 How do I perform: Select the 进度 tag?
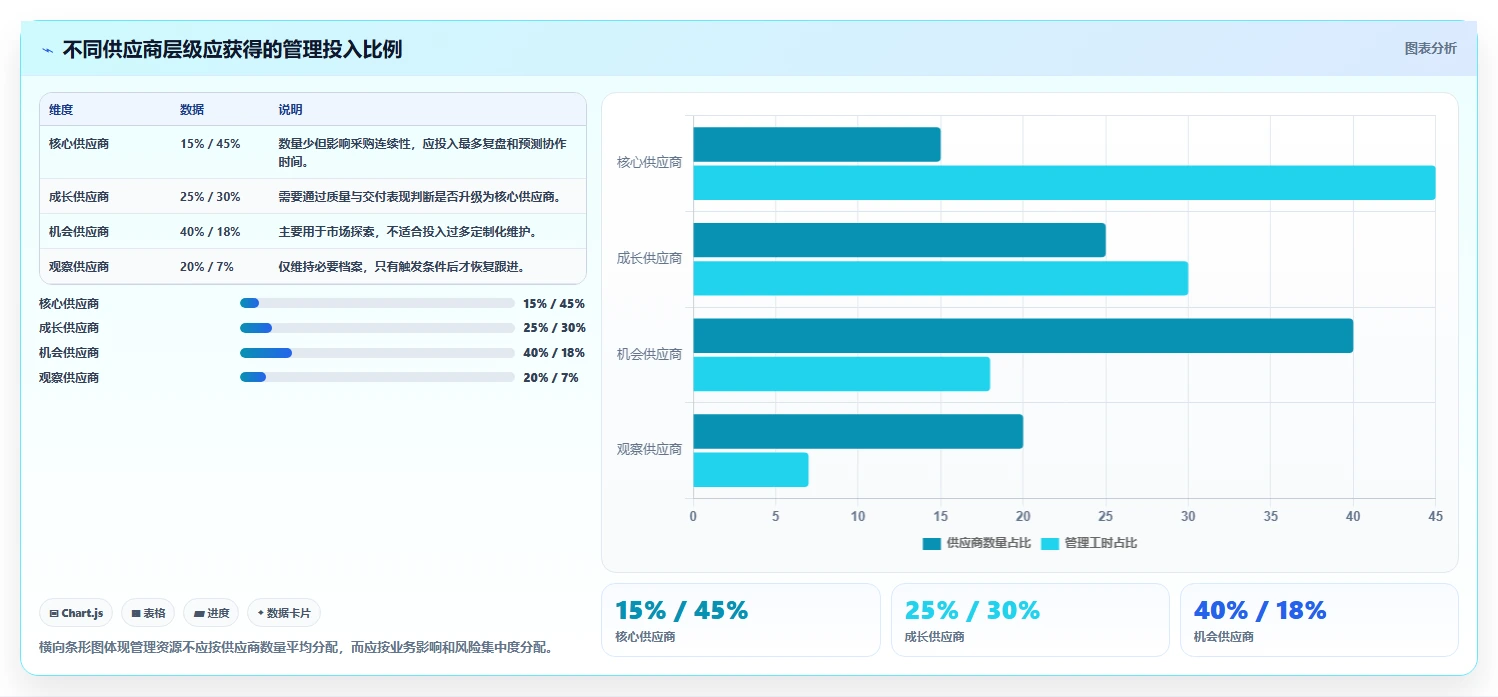point(211,613)
